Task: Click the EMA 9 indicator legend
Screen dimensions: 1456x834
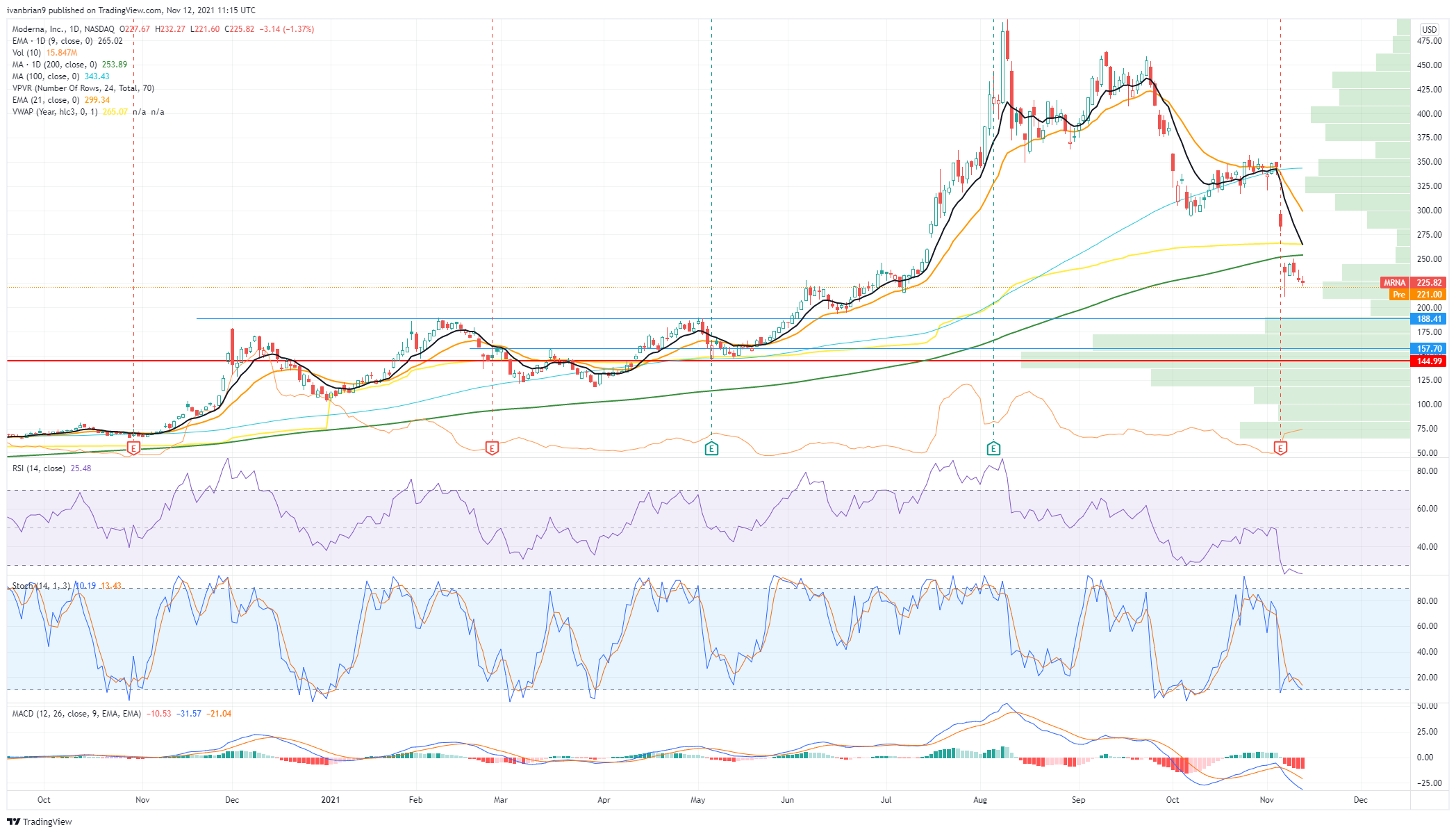Action: (x=67, y=41)
